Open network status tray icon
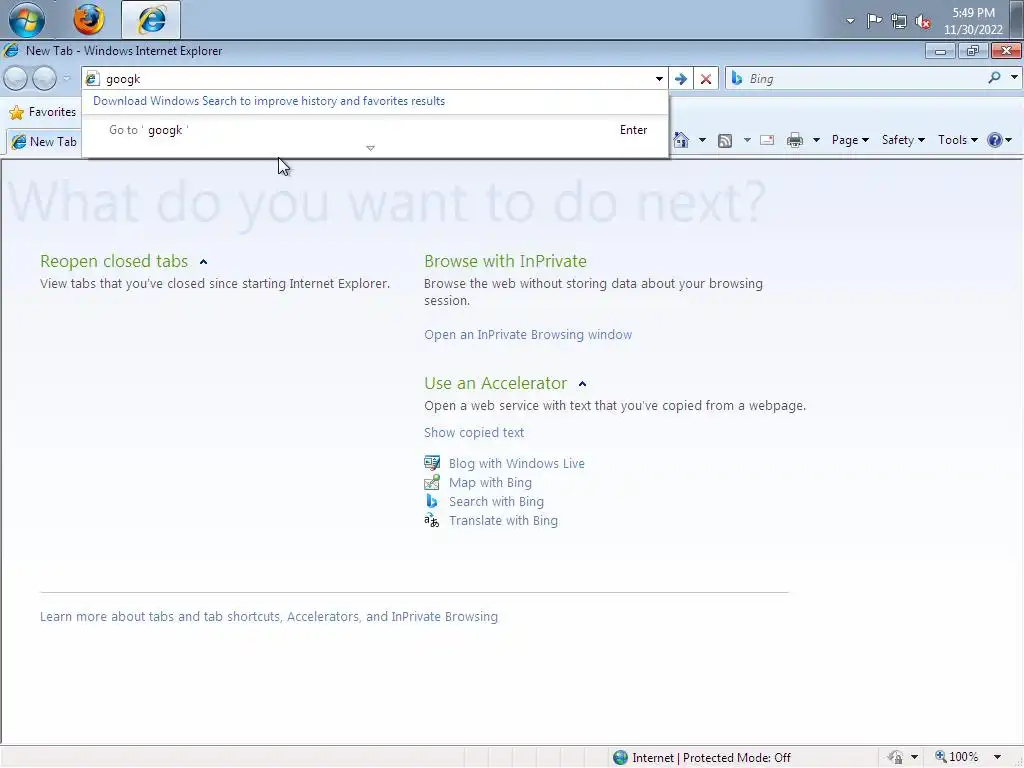The width and height of the screenshot is (1024, 768). click(899, 22)
